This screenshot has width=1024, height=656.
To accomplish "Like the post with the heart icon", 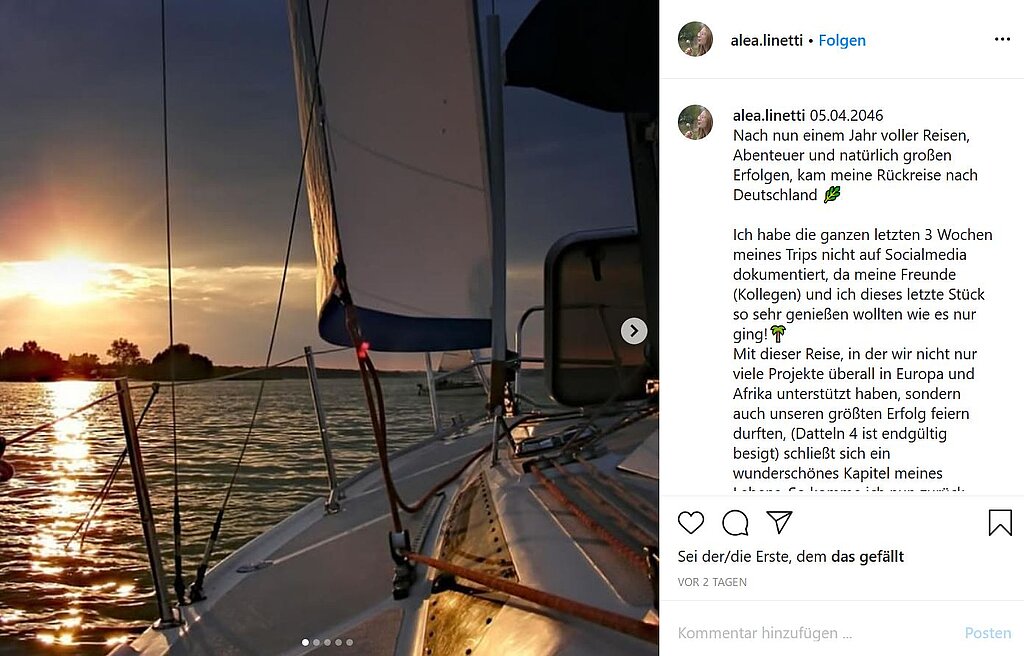I will [691, 522].
